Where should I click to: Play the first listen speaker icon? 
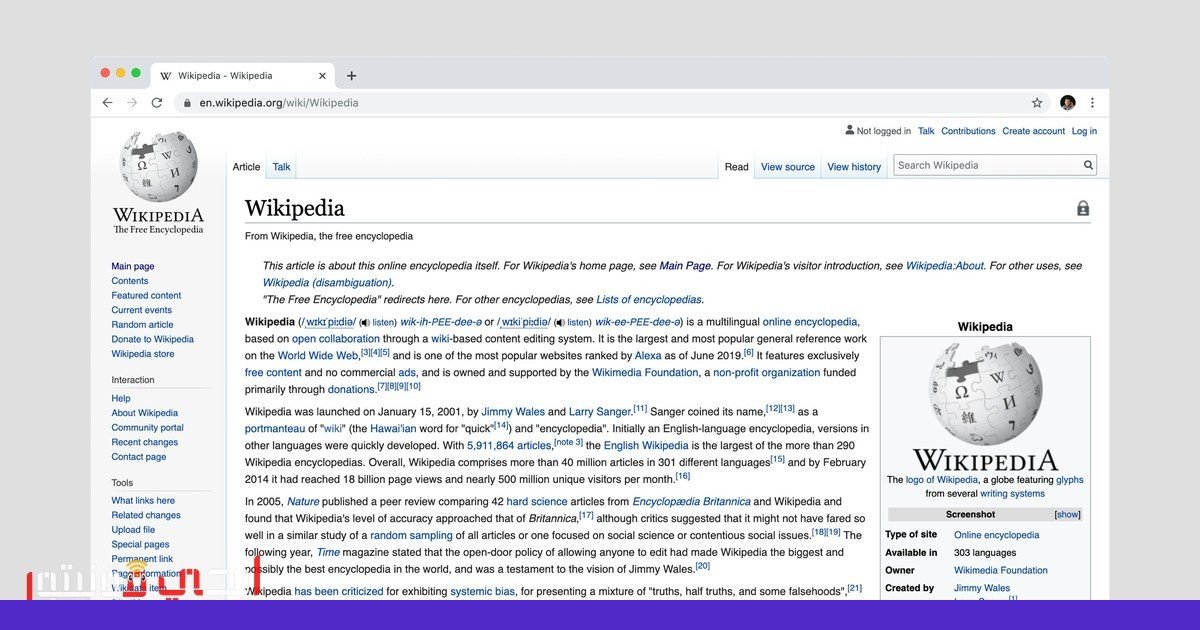click(x=364, y=323)
